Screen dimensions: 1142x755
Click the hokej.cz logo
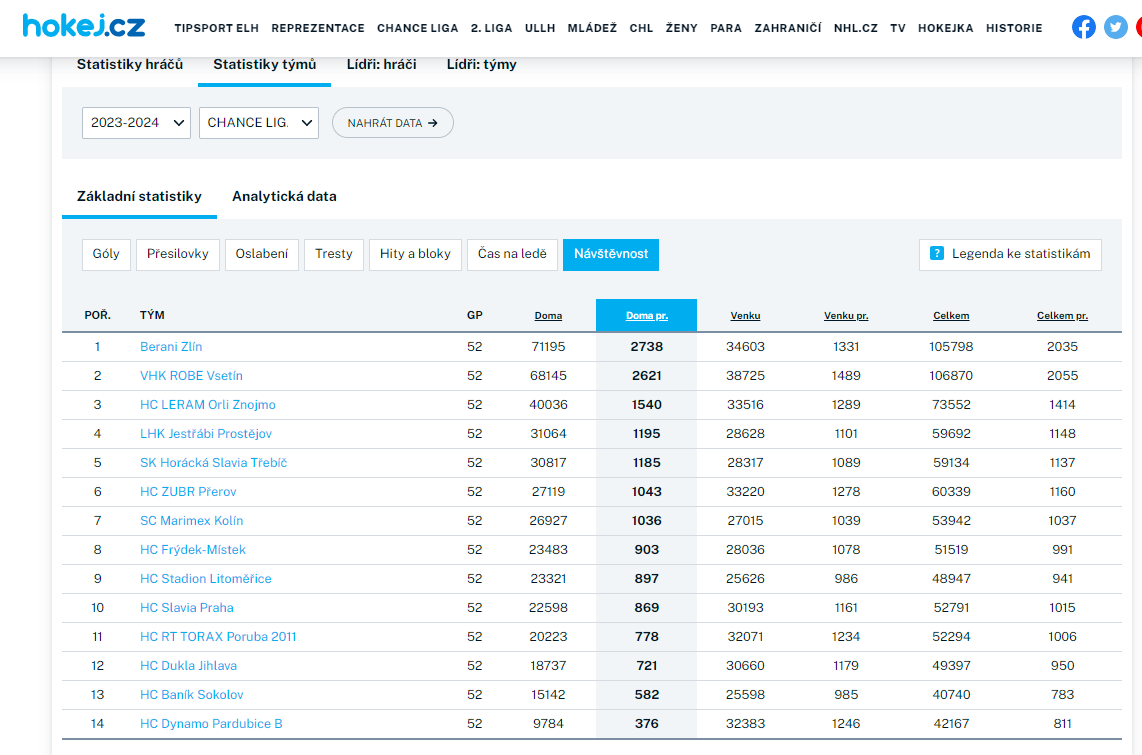point(84,26)
